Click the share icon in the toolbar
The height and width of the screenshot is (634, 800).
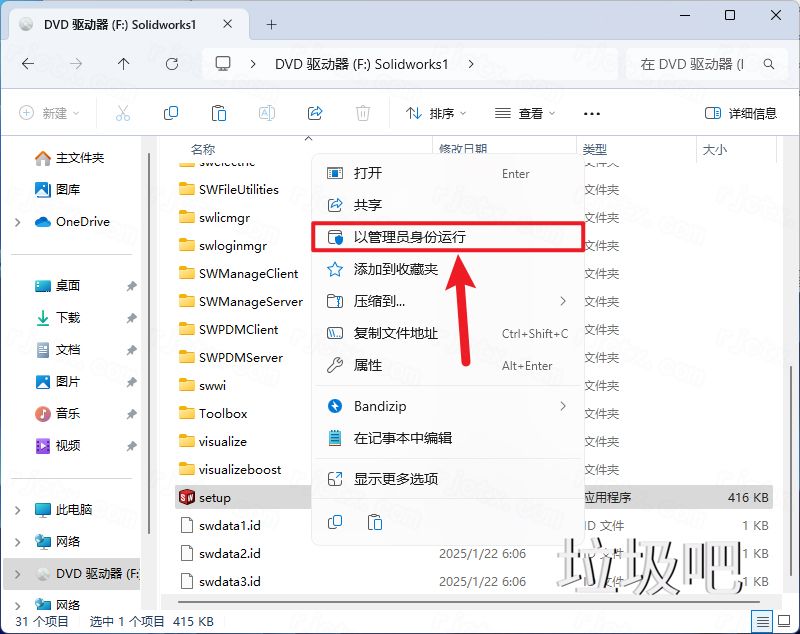pos(314,112)
